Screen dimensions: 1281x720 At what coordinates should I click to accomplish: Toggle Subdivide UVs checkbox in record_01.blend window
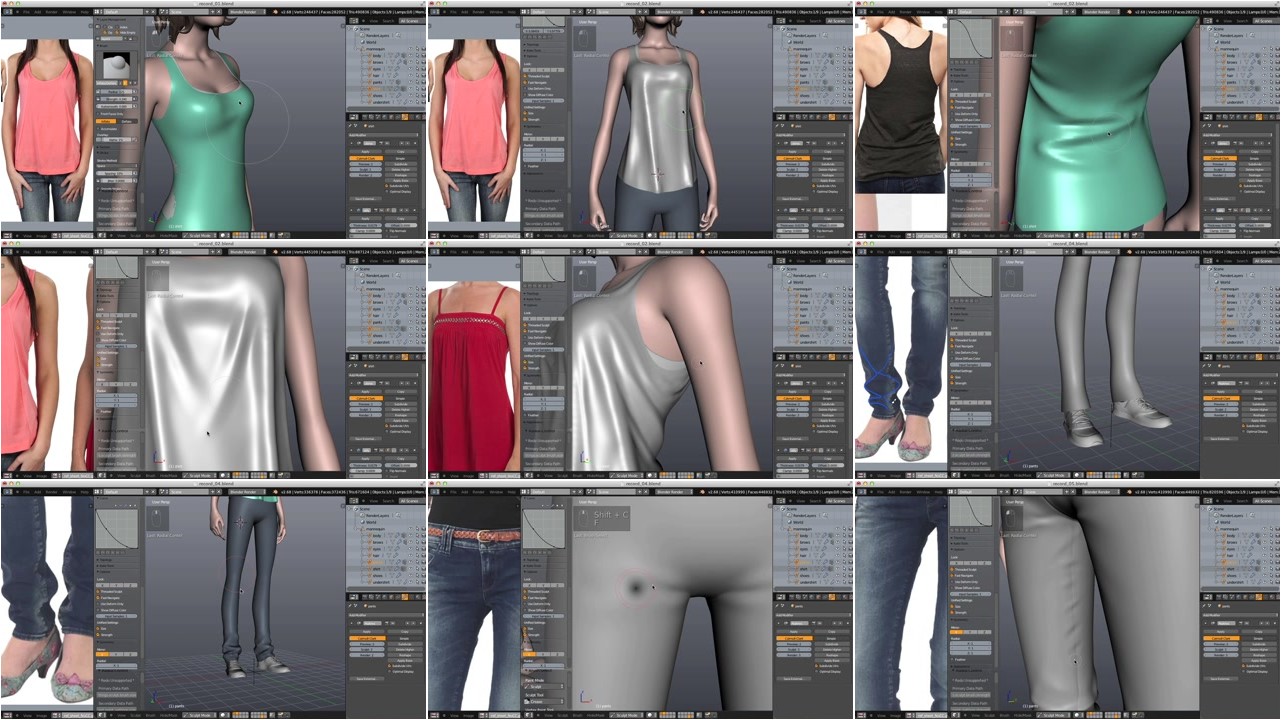[387, 186]
